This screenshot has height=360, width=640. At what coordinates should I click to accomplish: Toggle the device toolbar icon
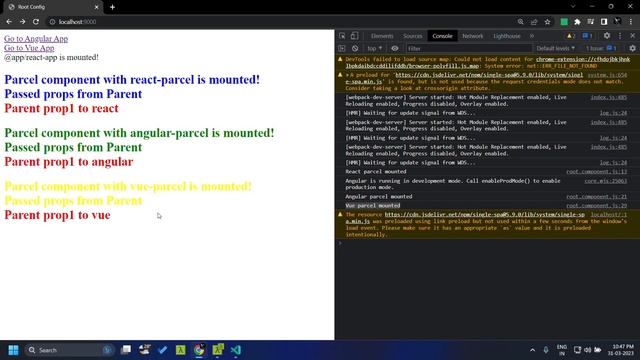[x=354, y=36]
